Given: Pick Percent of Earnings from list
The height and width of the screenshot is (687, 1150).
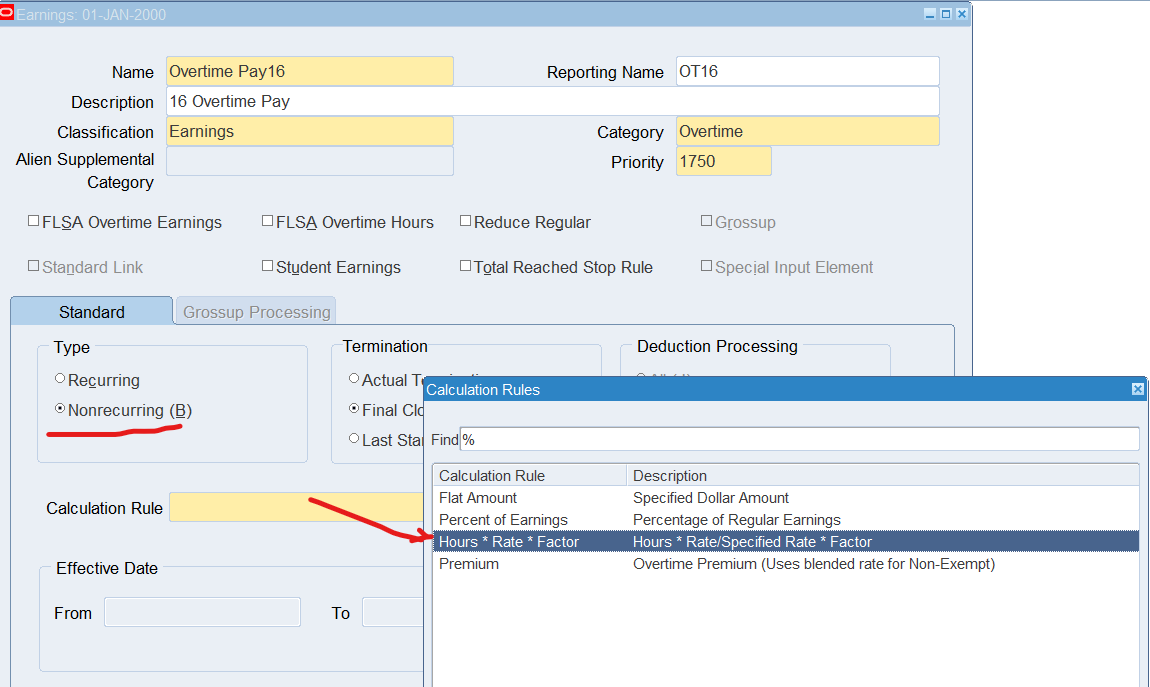Looking at the screenshot, I should 503,520.
